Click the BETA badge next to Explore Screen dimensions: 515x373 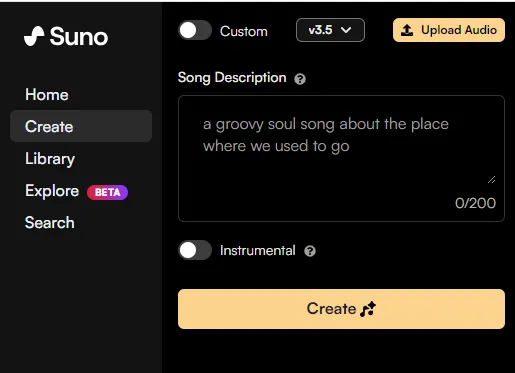(x=107, y=192)
